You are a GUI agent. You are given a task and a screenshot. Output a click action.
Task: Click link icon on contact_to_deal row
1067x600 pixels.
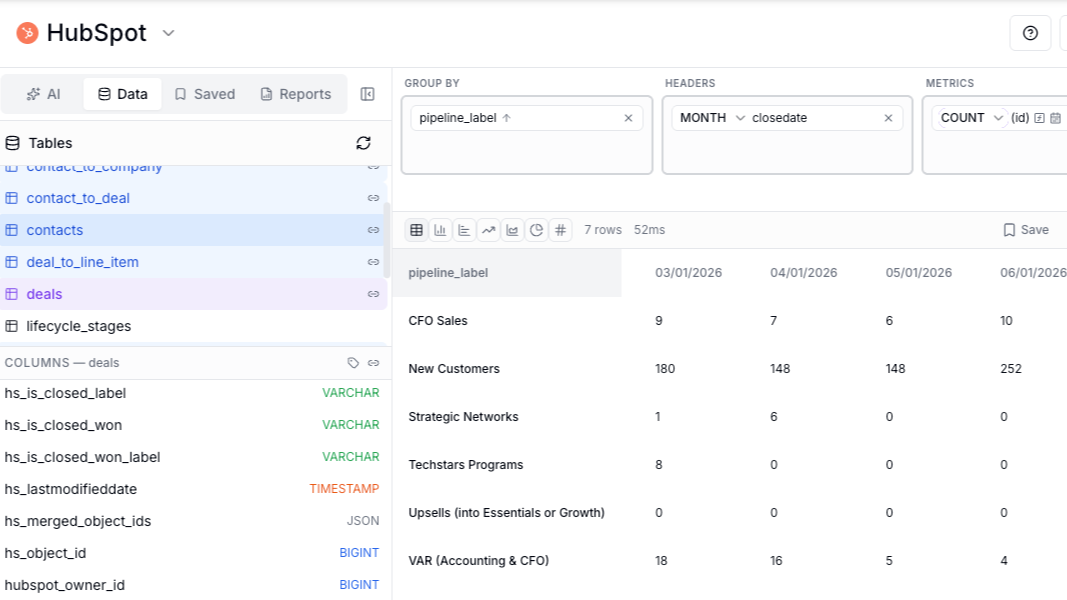click(374, 198)
